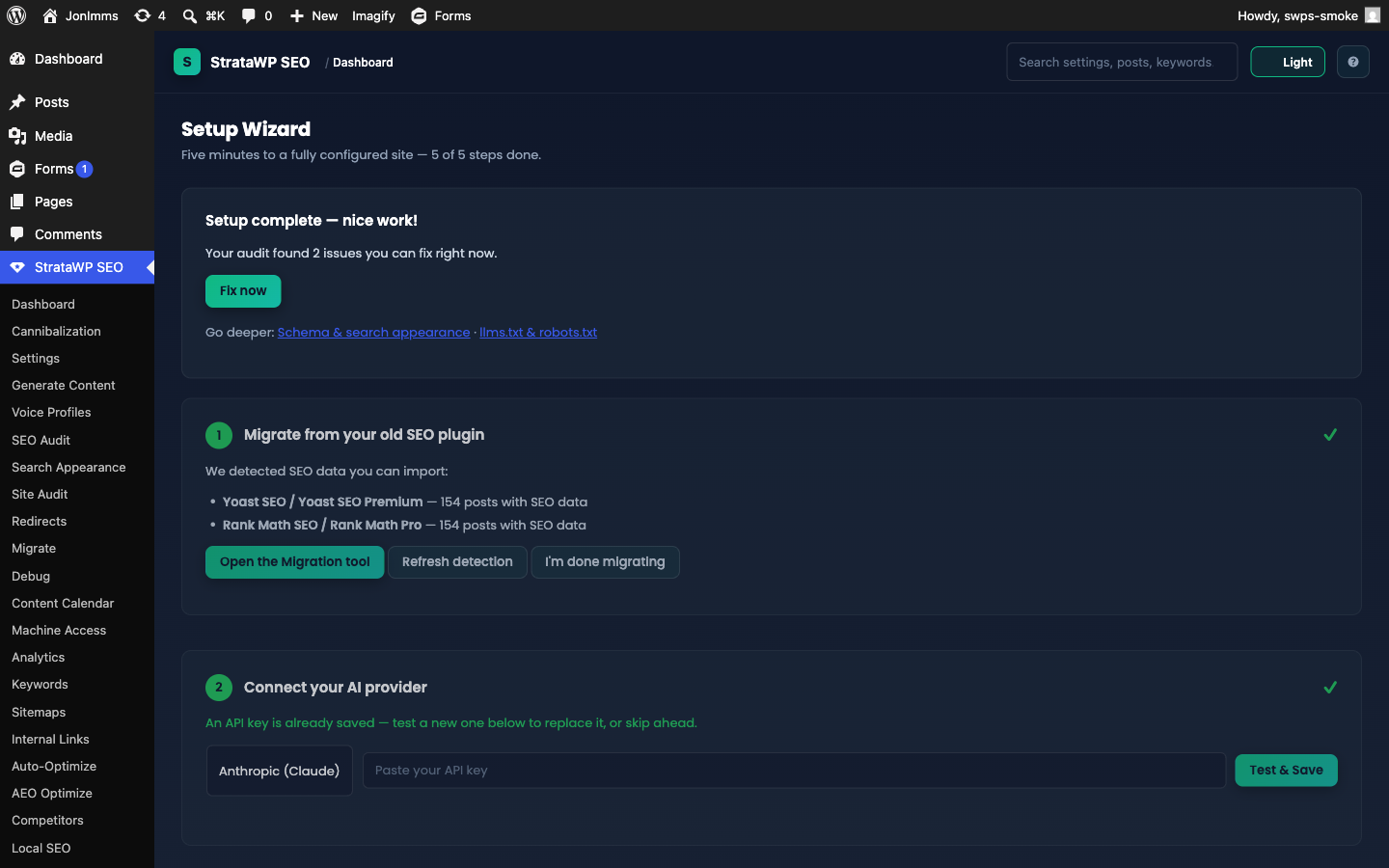Open Debug submenu item
Screen dimensions: 1389x868
click(x=31, y=576)
